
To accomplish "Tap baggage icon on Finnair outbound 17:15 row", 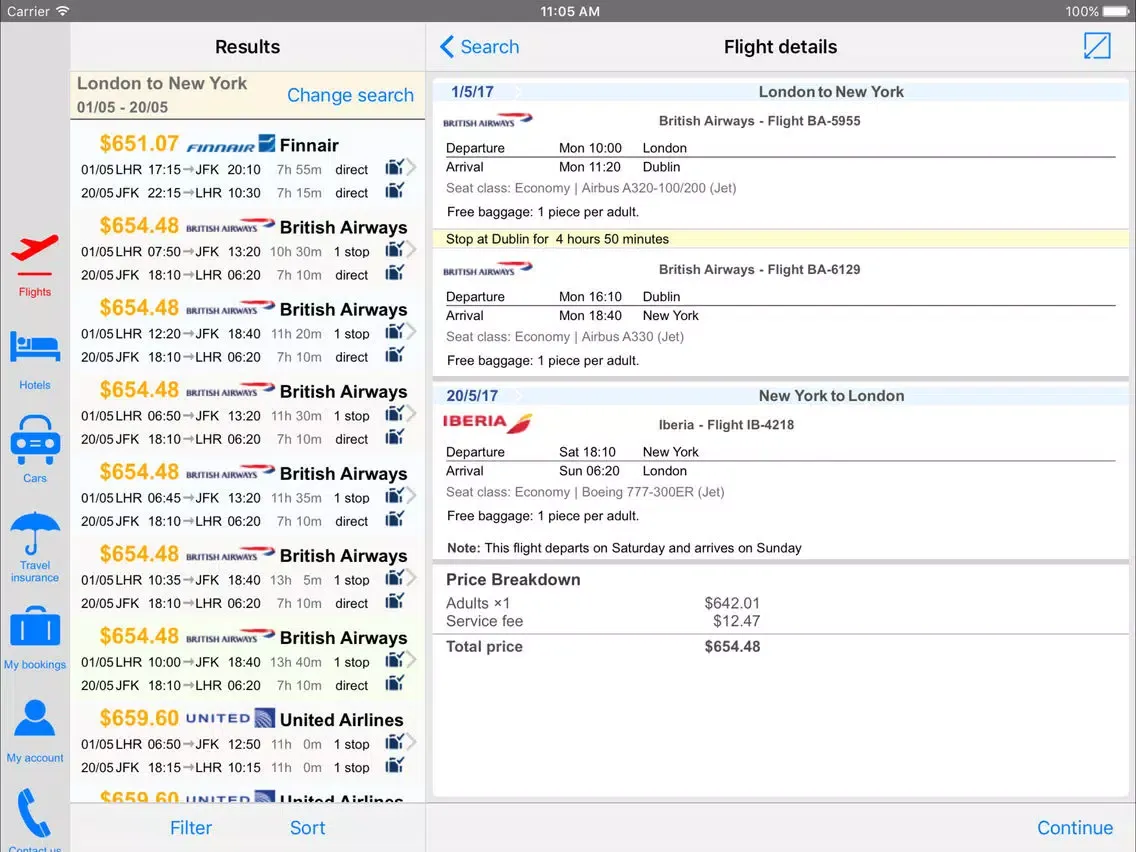I will tap(394, 167).
